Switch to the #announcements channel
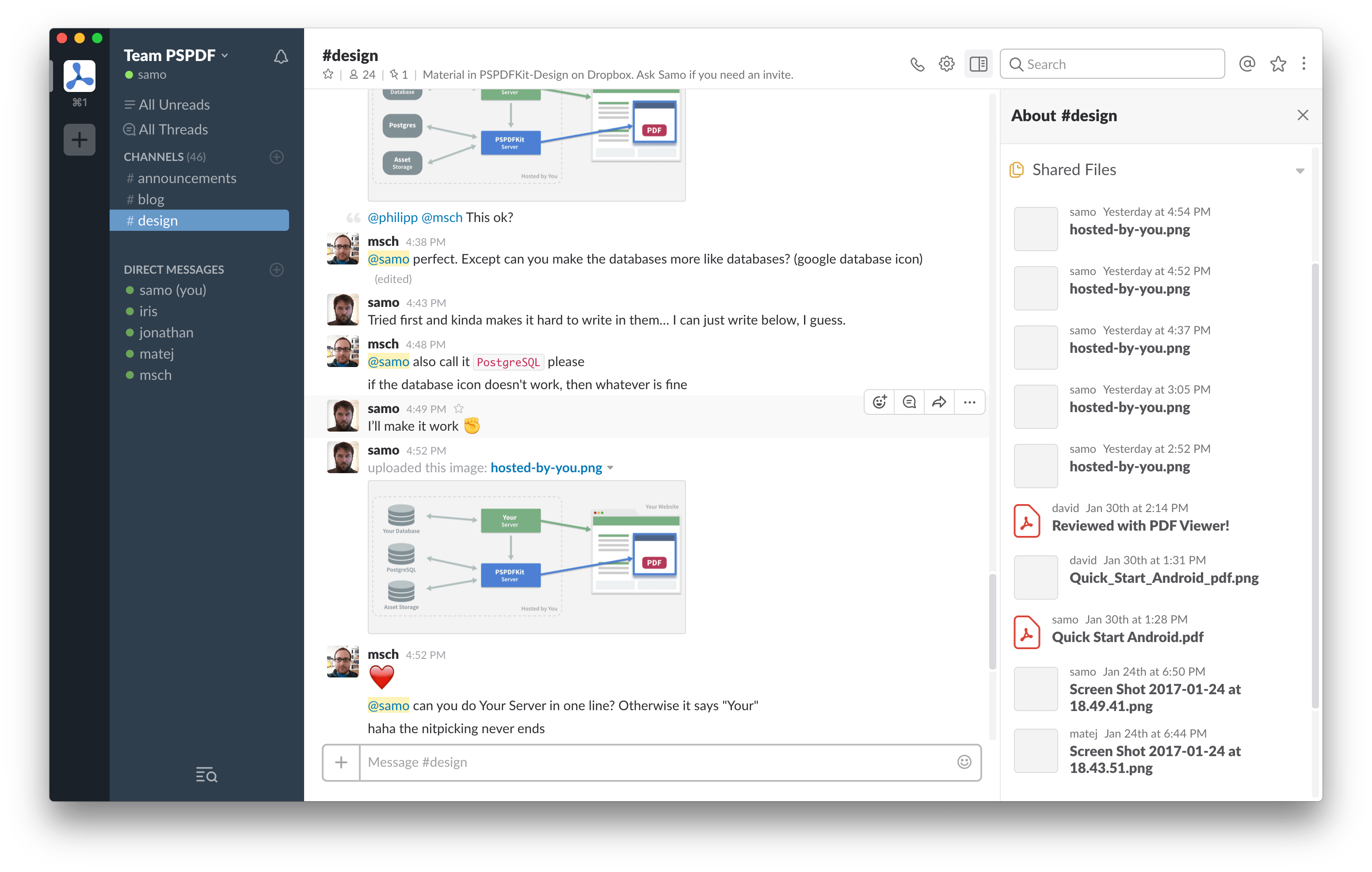This screenshot has width=1372, height=872. coord(187,178)
